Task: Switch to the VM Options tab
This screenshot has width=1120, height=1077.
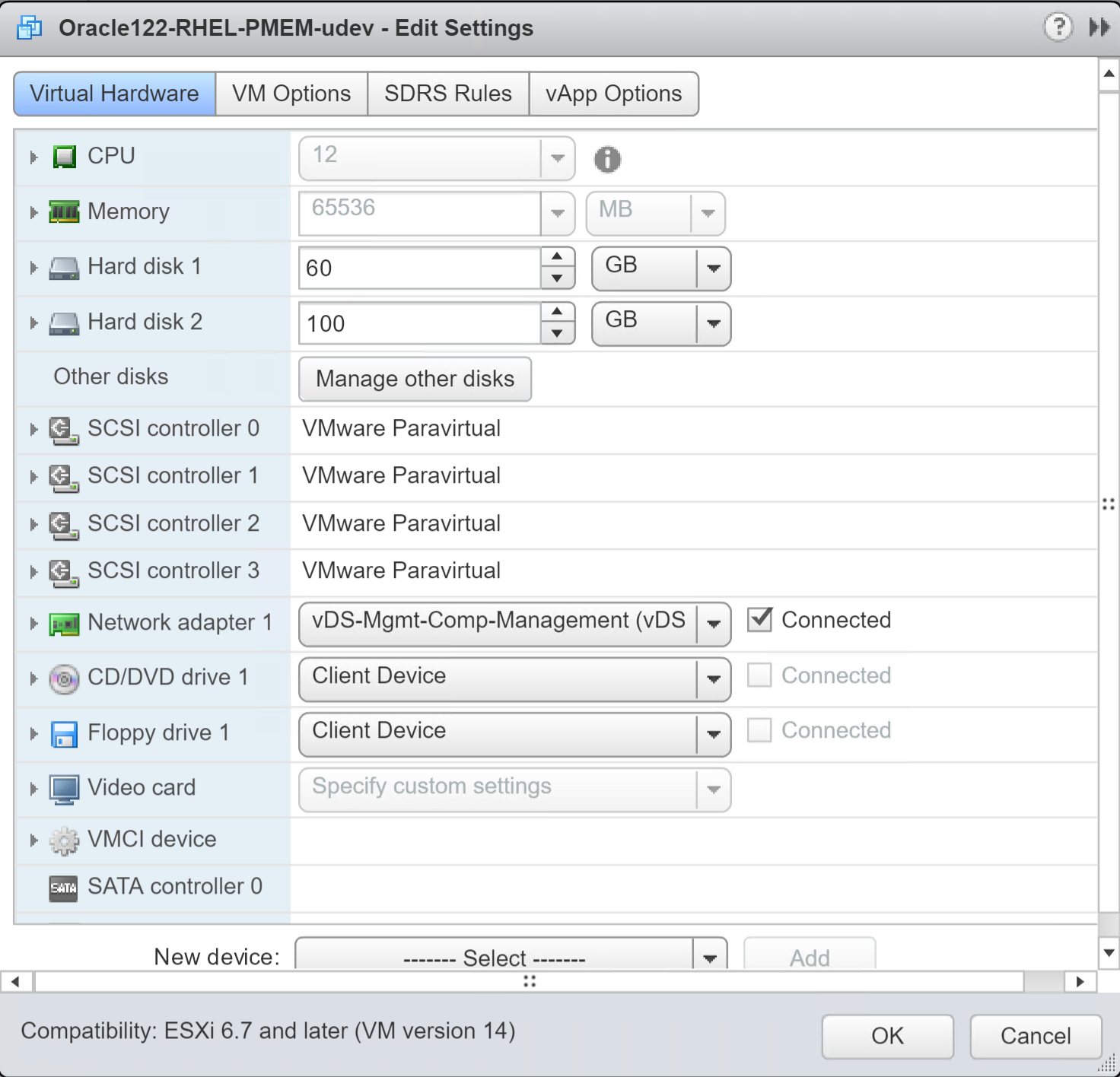Action: click(x=291, y=94)
